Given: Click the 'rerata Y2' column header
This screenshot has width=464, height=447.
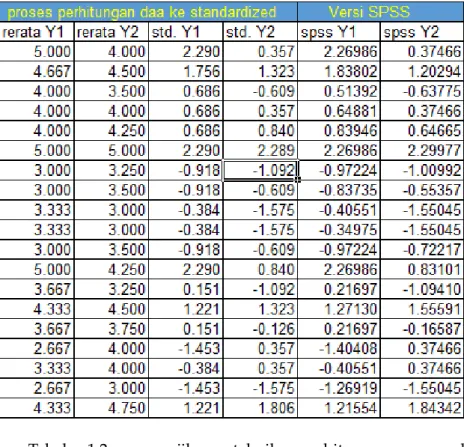Looking at the screenshot, I should [111, 32].
